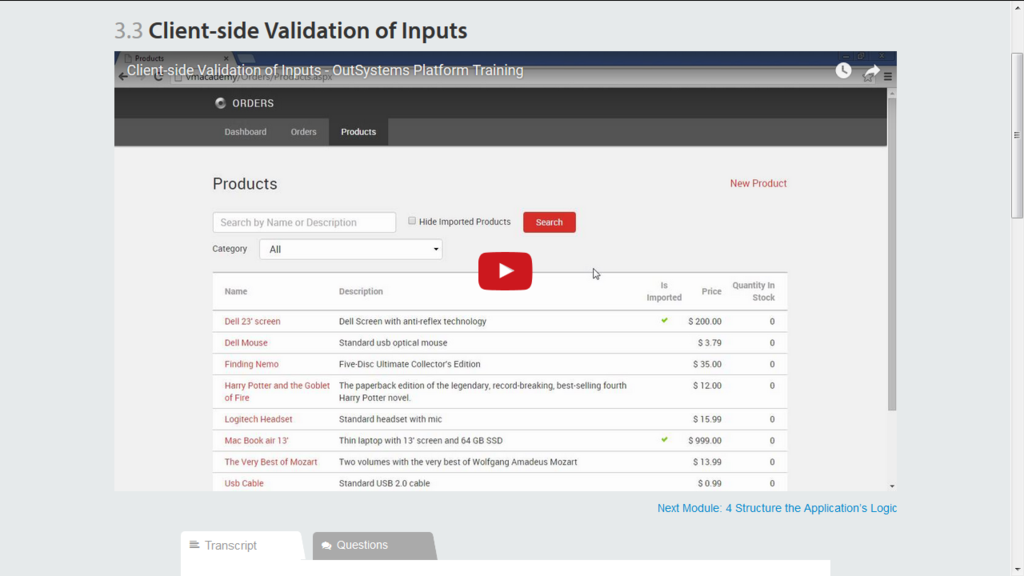Click the Watch Later clock icon
Screen dimensions: 1024x576
[843, 71]
